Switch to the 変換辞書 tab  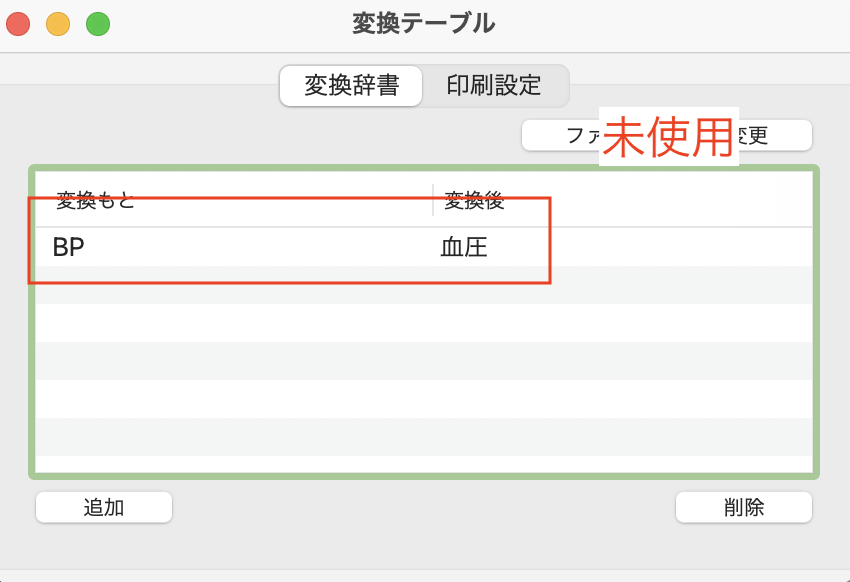(350, 86)
